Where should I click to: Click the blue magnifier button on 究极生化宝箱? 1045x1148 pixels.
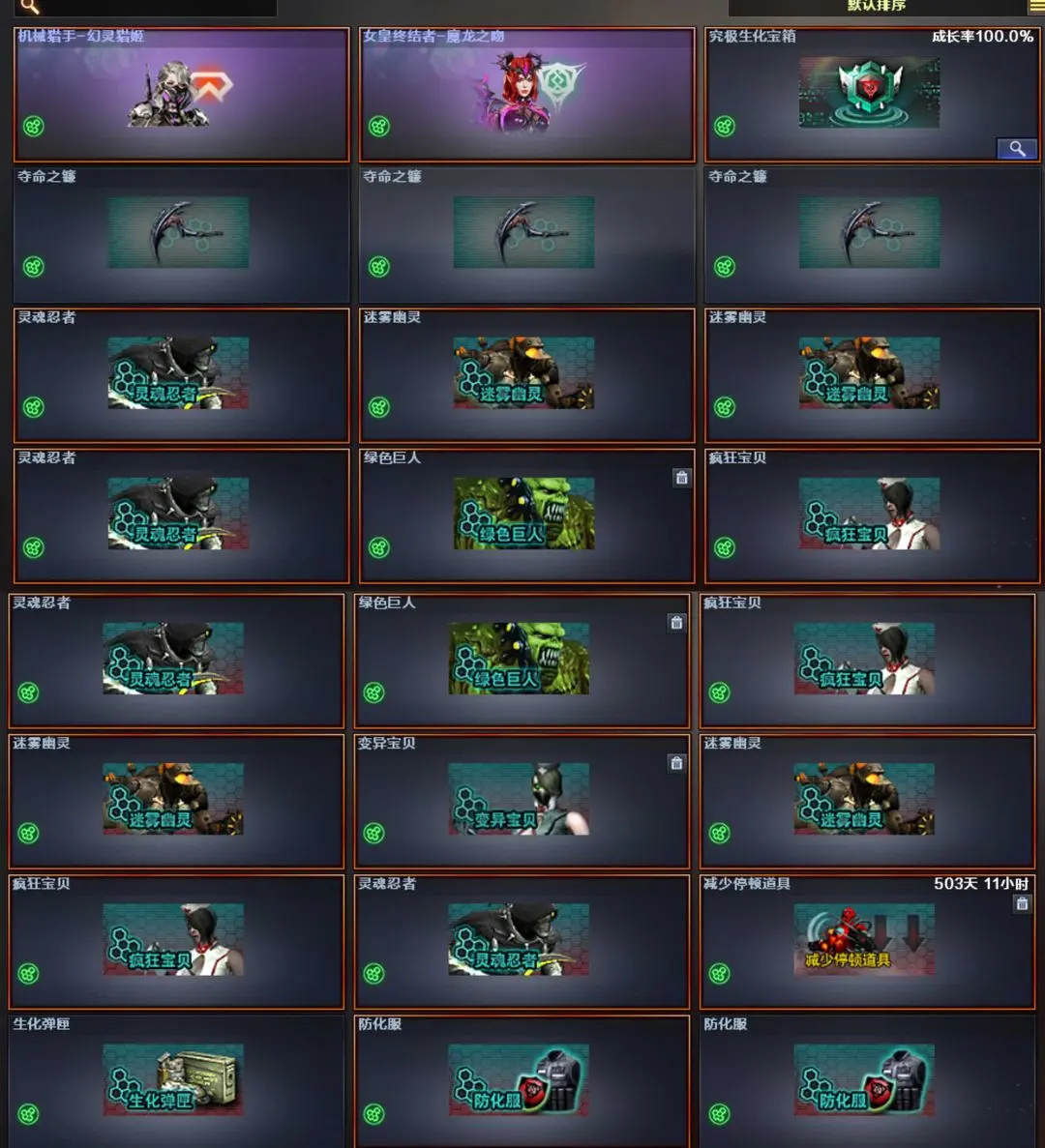point(1016,149)
